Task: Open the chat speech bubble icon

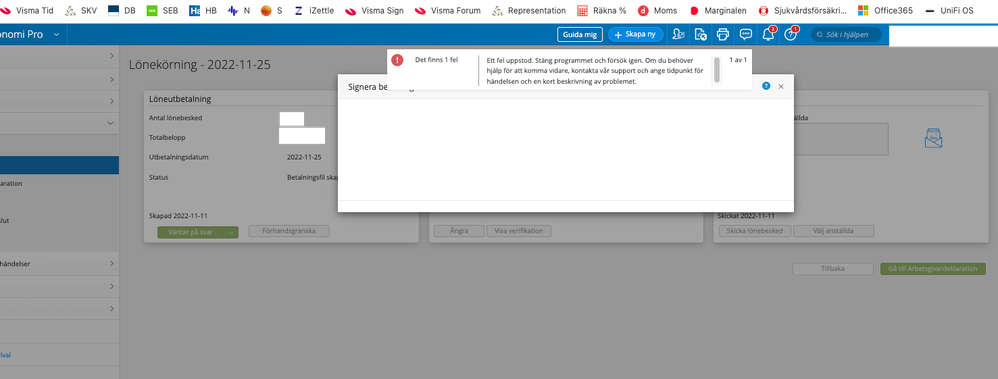Action: click(745, 34)
